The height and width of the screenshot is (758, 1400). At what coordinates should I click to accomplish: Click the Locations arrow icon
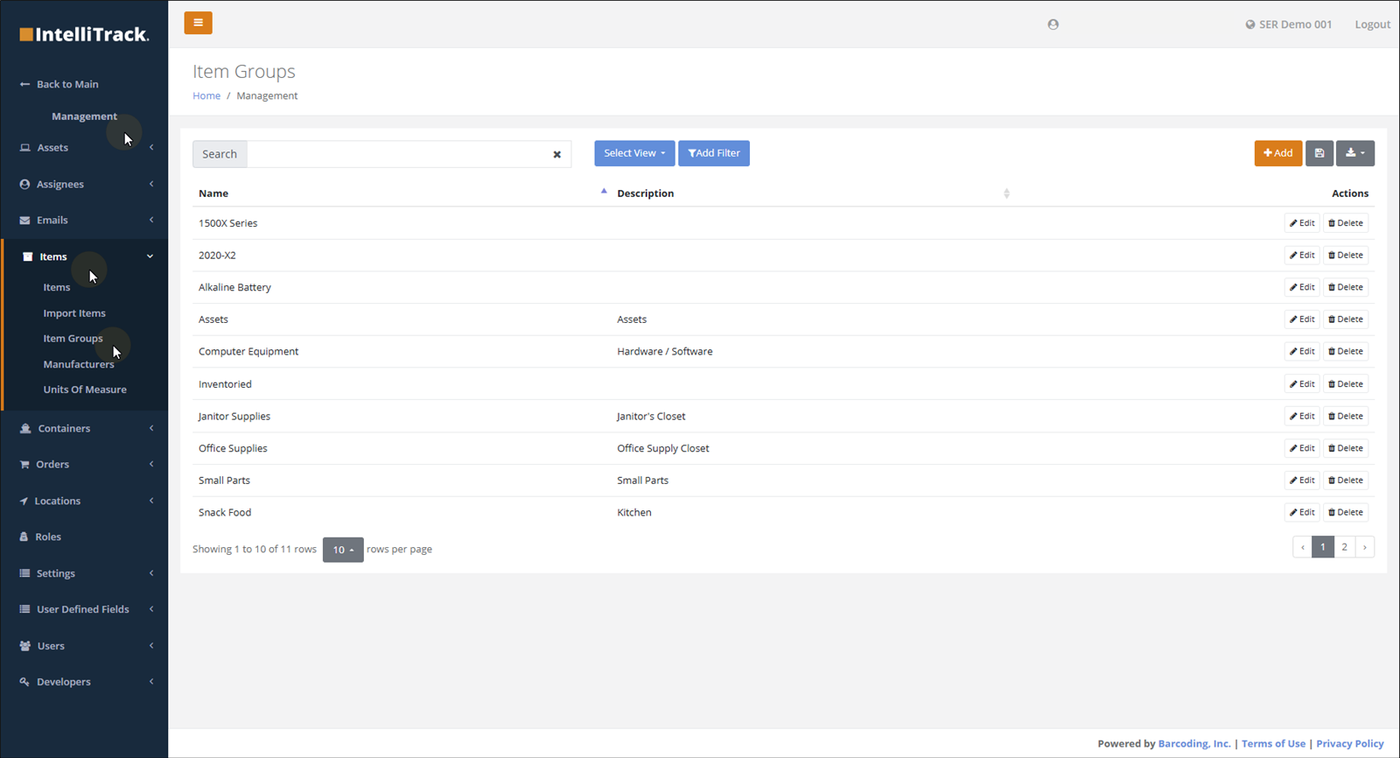coord(25,501)
